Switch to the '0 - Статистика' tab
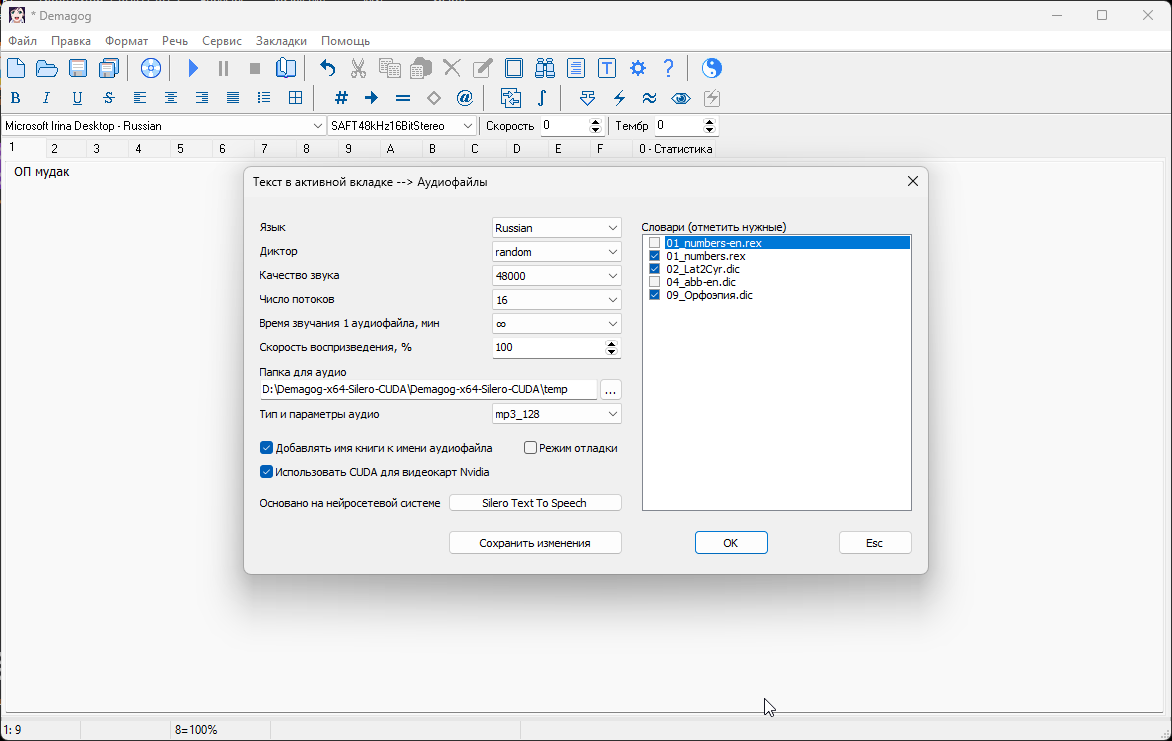Screen dimensions: 1172x741 (676, 149)
